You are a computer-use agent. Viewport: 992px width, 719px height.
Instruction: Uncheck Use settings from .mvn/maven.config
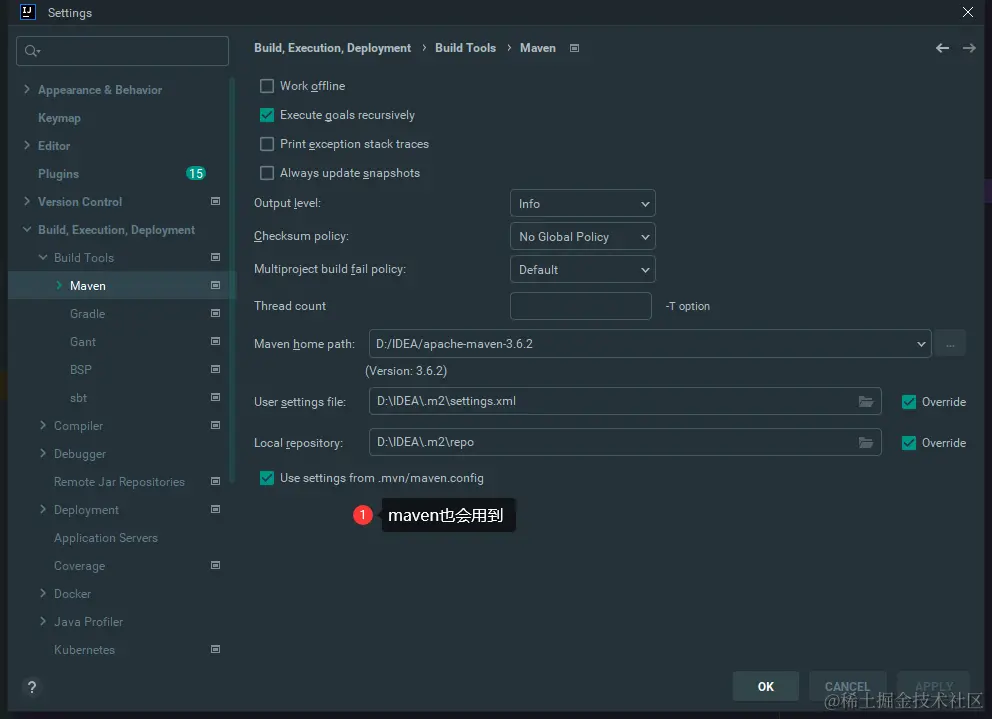click(267, 478)
